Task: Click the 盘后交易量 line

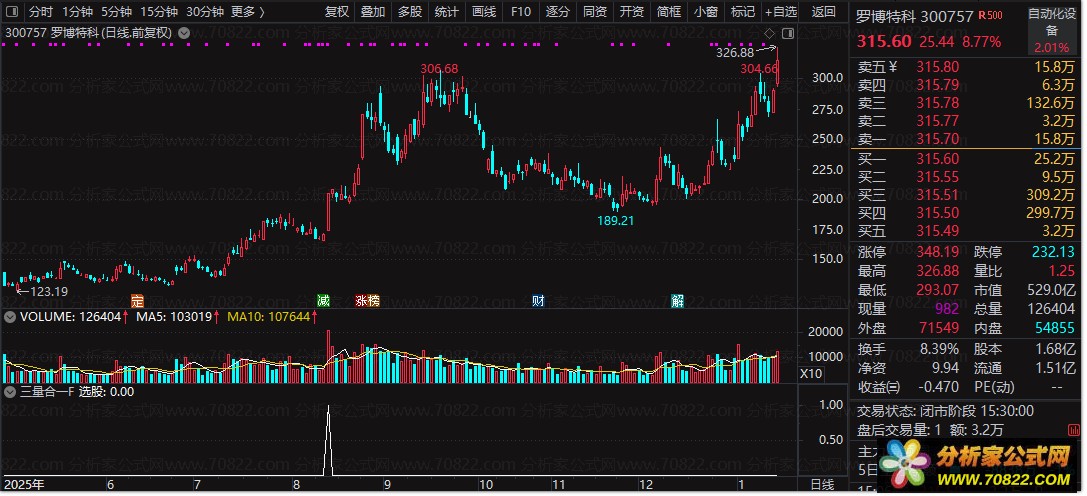Action: (930, 430)
